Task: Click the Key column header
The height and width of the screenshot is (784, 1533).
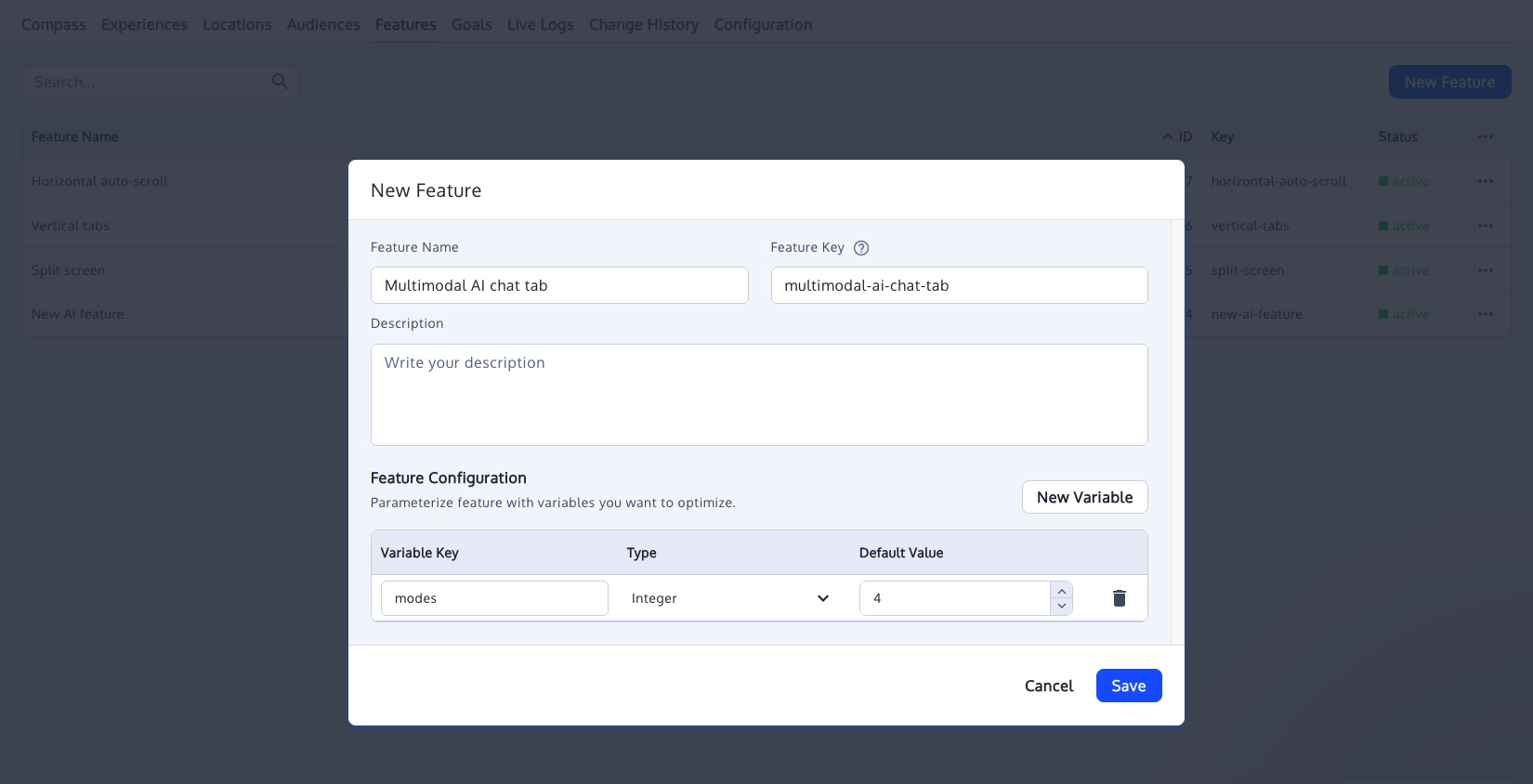Action: click(x=1223, y=137)
